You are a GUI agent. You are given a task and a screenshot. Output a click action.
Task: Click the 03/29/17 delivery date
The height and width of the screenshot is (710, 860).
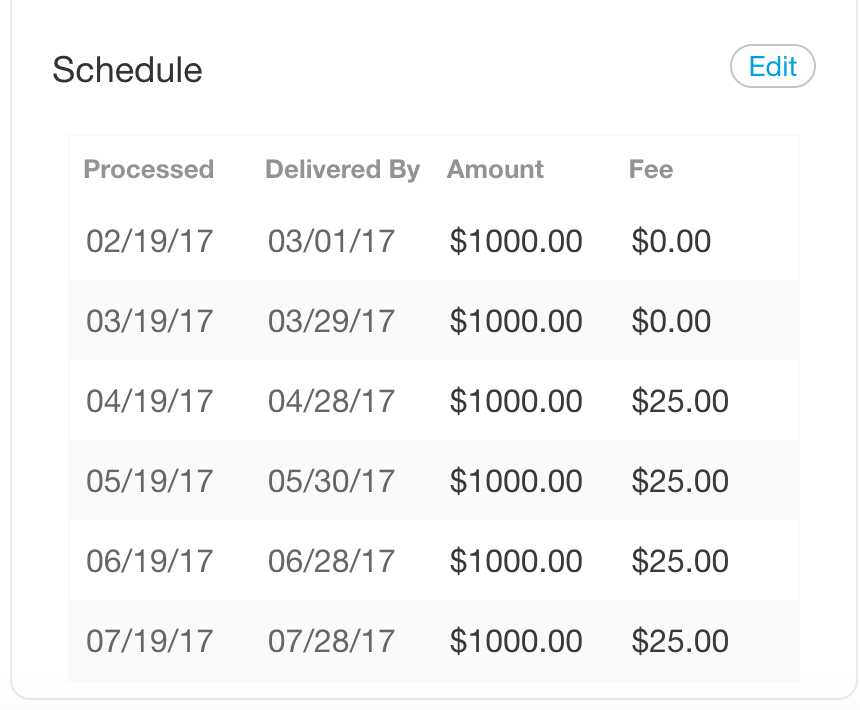pyautogui.click(x=331, y=321)
